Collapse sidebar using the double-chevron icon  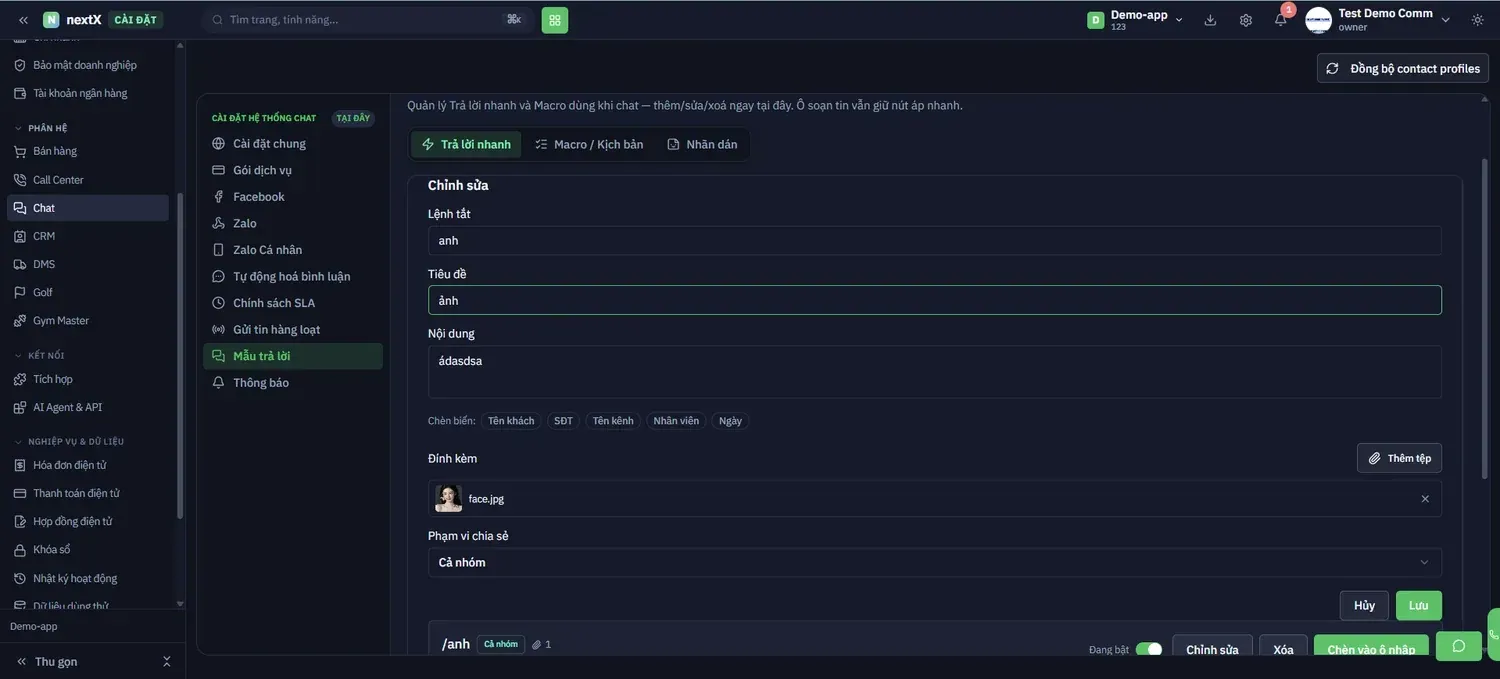click(23, 20)
